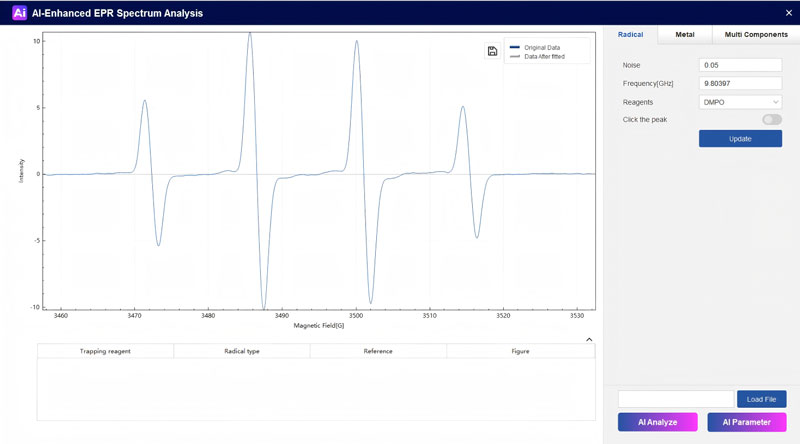Click the file path field beside Load File
The height and width of the screenshot is (444, 800).
click(675, 399)
